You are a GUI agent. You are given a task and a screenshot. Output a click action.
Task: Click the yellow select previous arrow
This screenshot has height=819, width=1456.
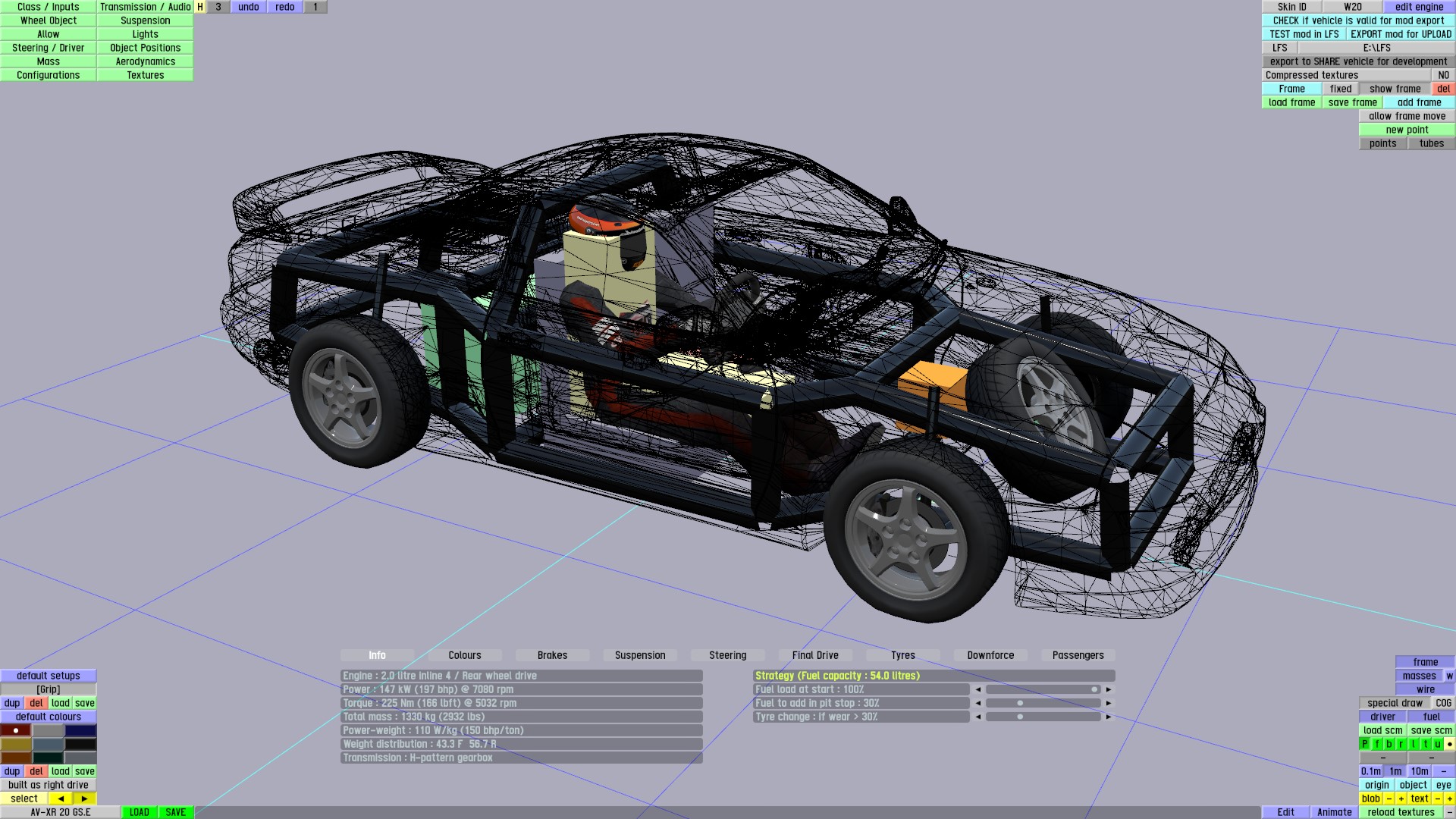coord(61,799)
